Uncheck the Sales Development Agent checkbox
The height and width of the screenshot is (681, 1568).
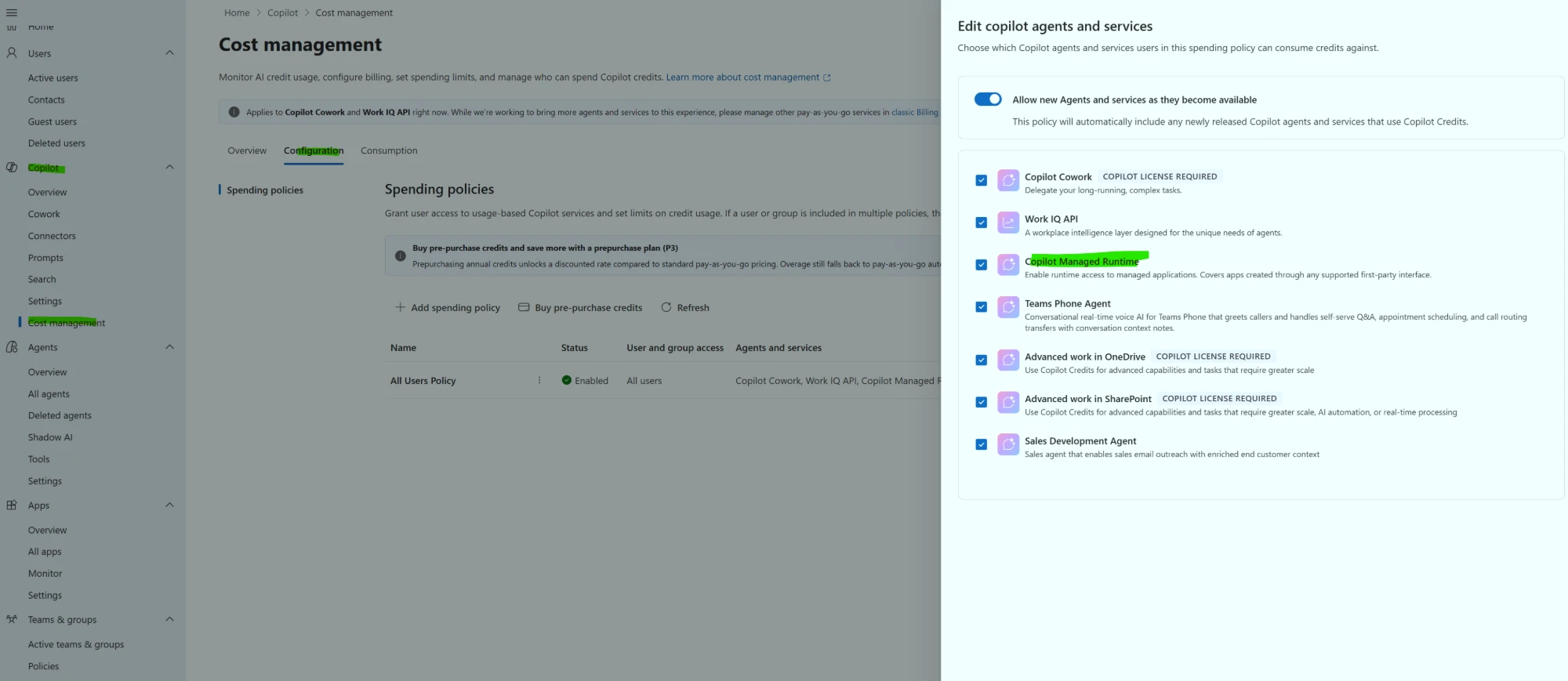(x=981, y=444)
